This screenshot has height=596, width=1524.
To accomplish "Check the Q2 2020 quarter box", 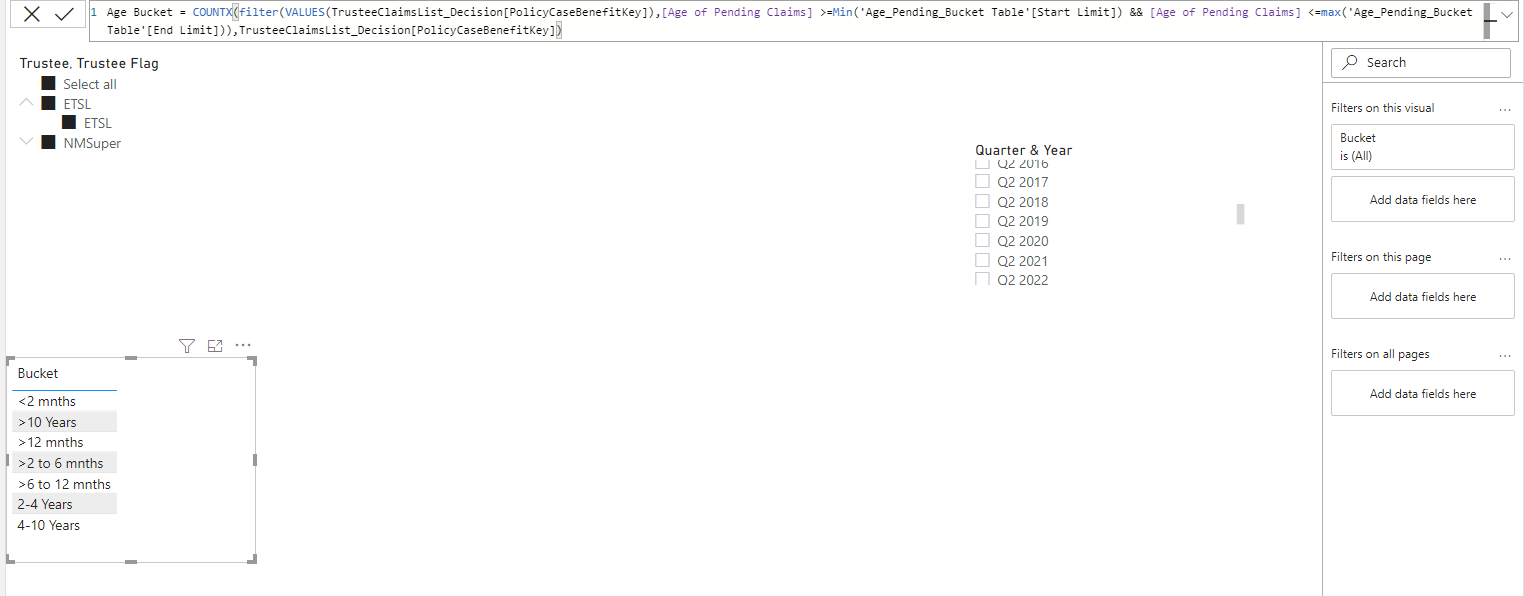I will [x=982, y=240].
